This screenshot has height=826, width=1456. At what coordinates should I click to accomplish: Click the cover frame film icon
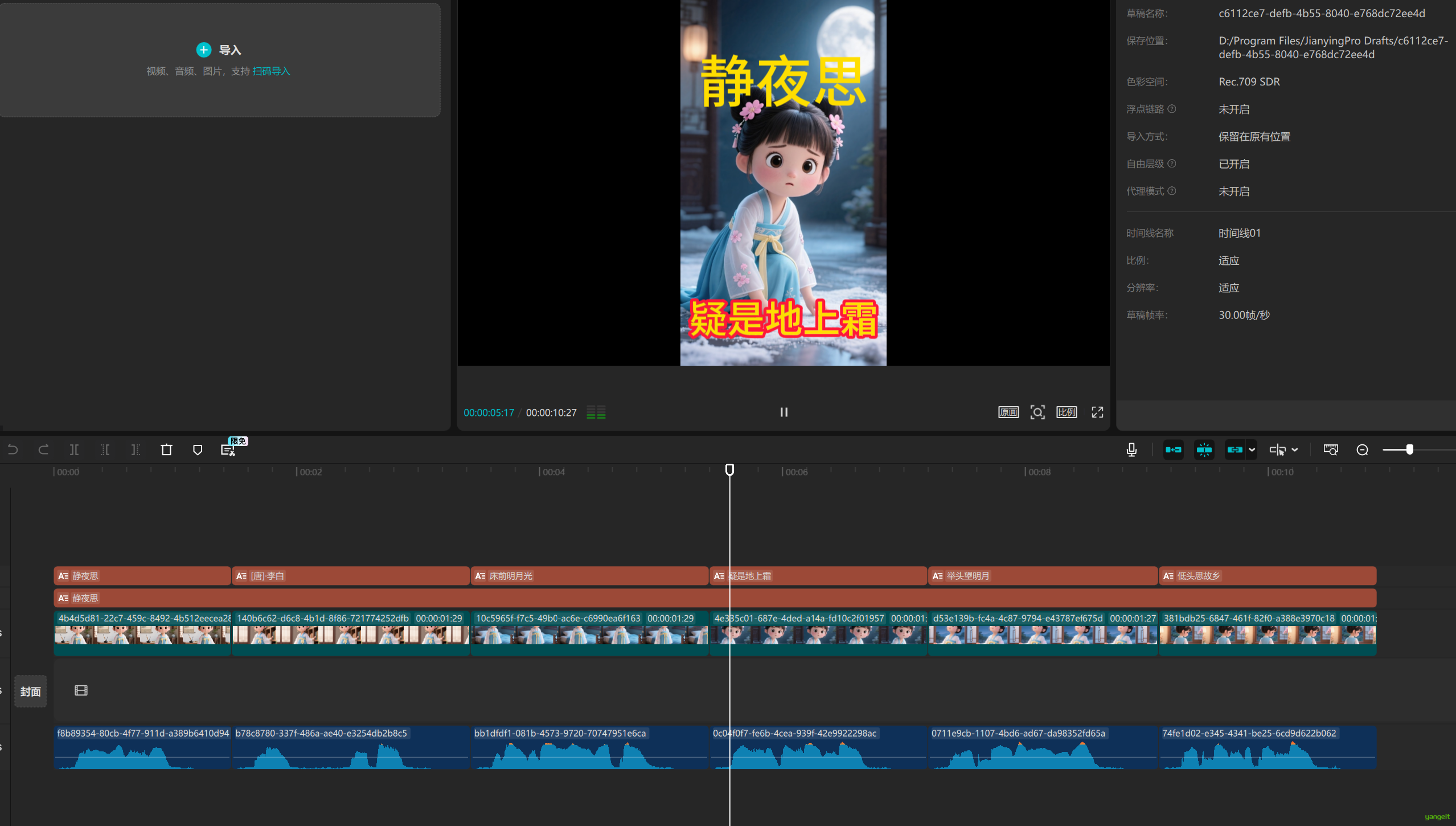[x=81, y=690]
